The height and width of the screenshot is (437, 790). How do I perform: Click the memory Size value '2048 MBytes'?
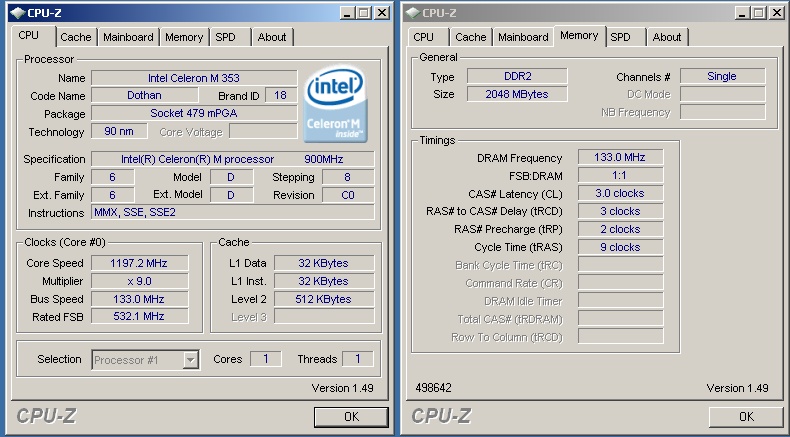point(517,94)
